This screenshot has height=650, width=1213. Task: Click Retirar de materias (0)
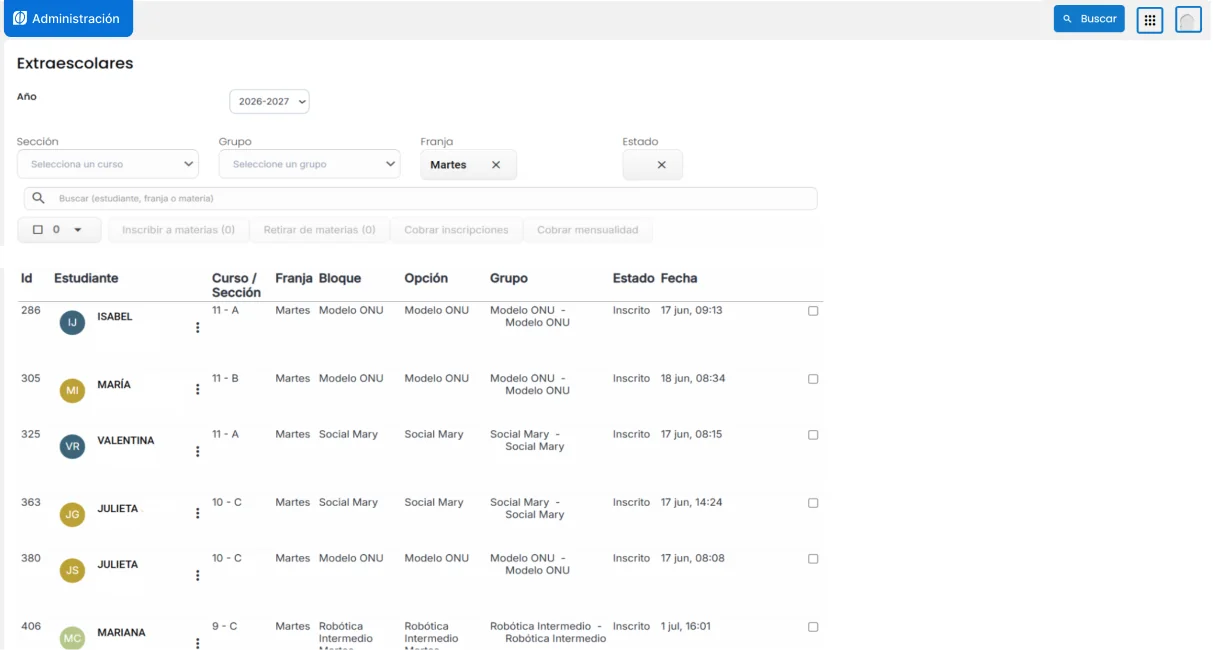(x=320, y=230)
